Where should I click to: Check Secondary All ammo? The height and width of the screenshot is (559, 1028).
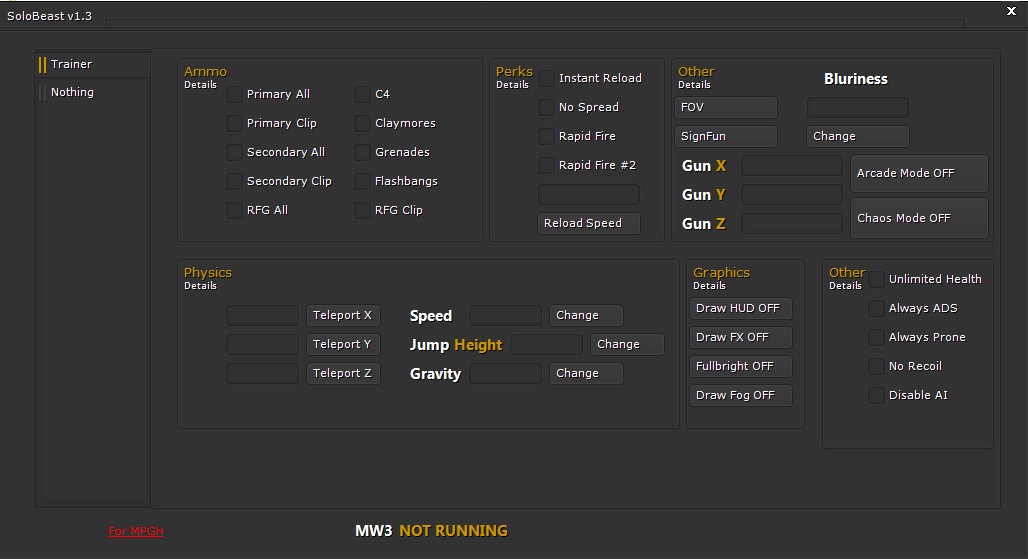coord(234,152)
